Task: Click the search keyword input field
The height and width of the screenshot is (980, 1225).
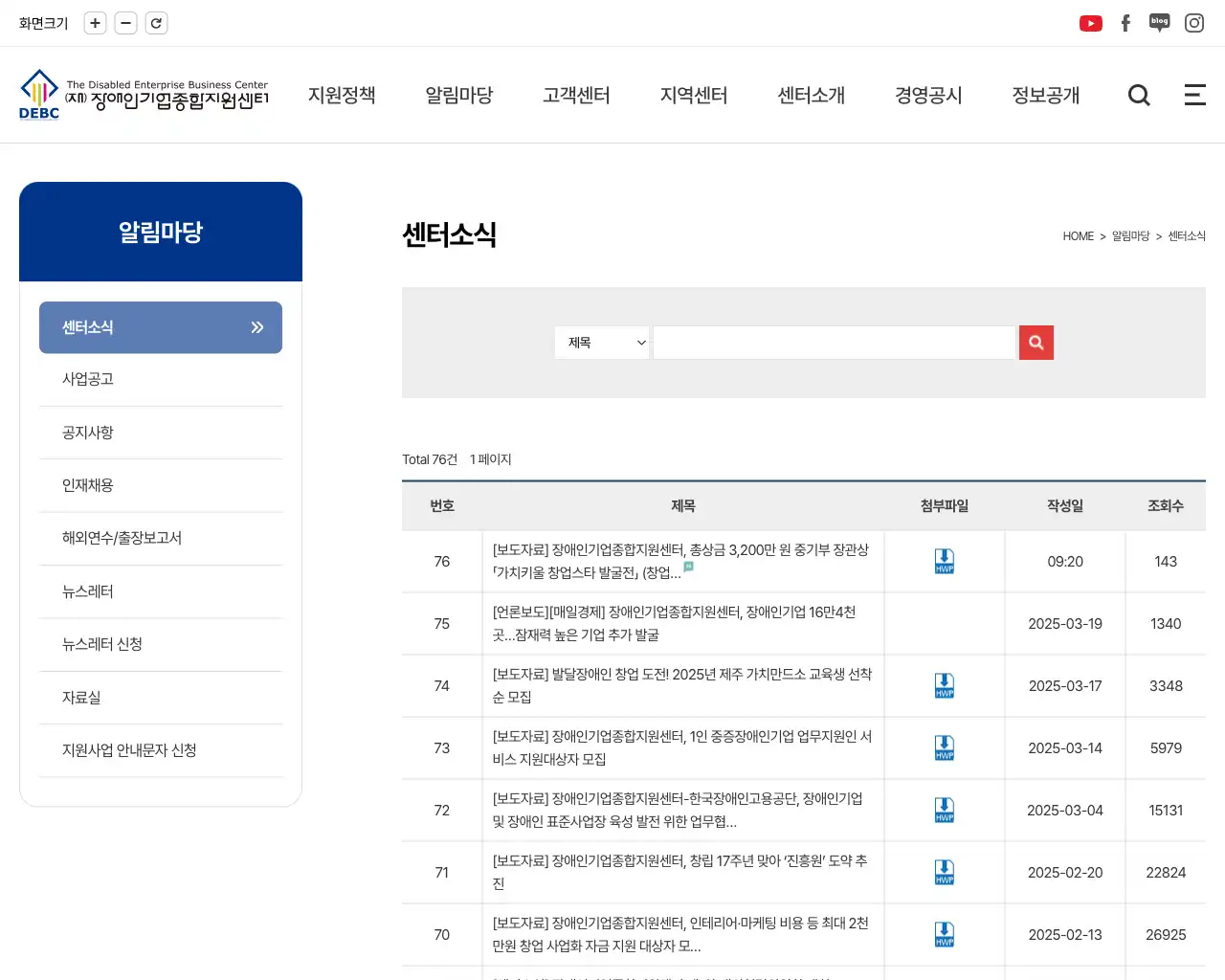Action: (x=834, y=343)
